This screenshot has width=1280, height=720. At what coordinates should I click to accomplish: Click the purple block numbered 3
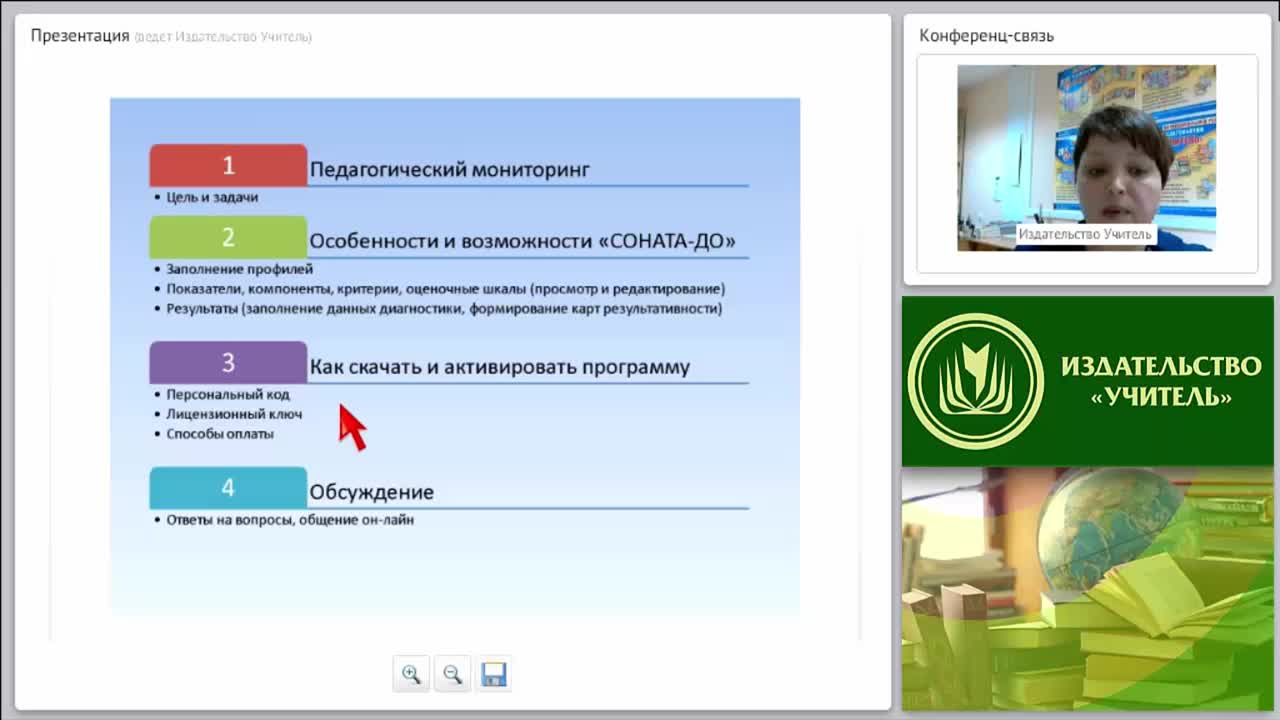tap(228, 363)
